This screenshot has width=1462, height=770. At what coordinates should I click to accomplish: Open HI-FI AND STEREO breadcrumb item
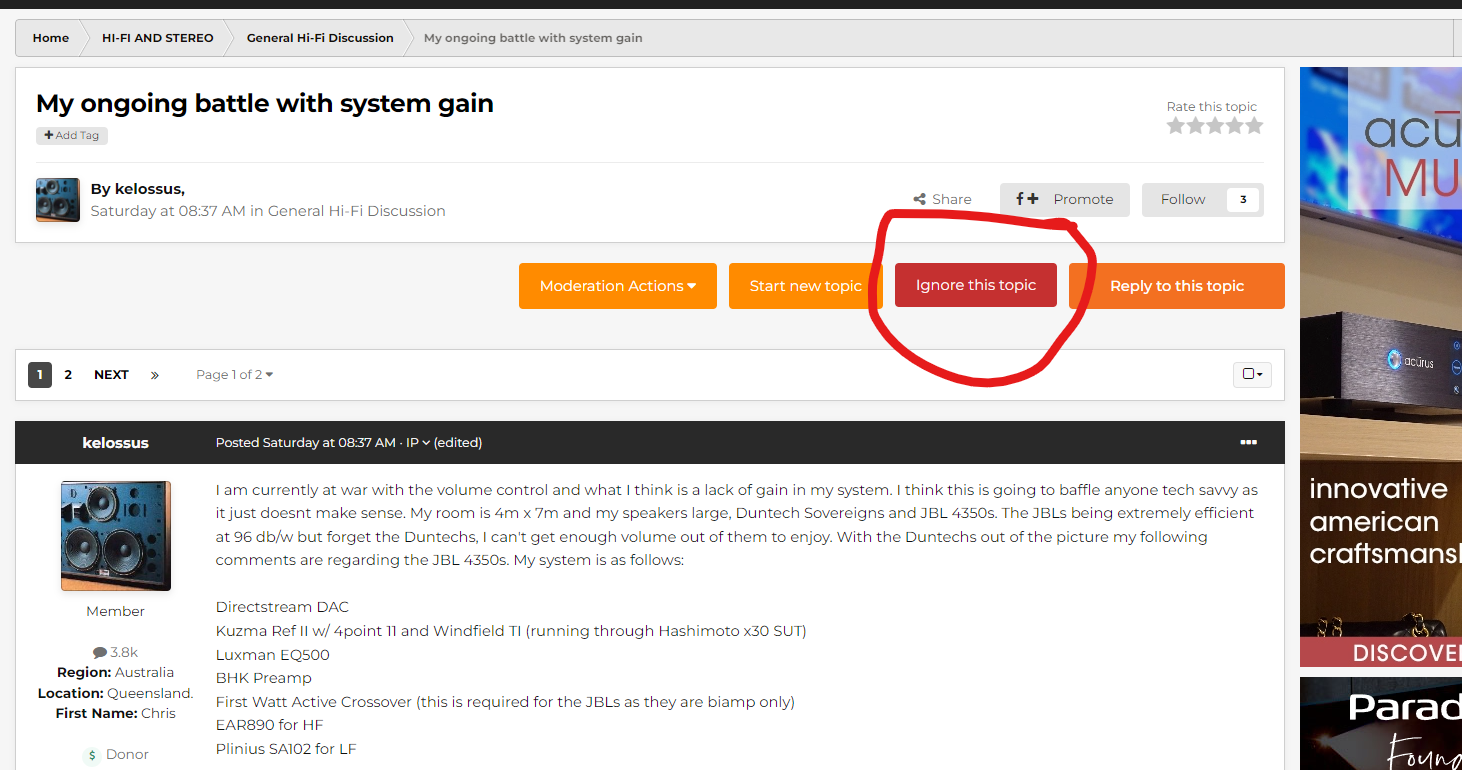[157, 38]
